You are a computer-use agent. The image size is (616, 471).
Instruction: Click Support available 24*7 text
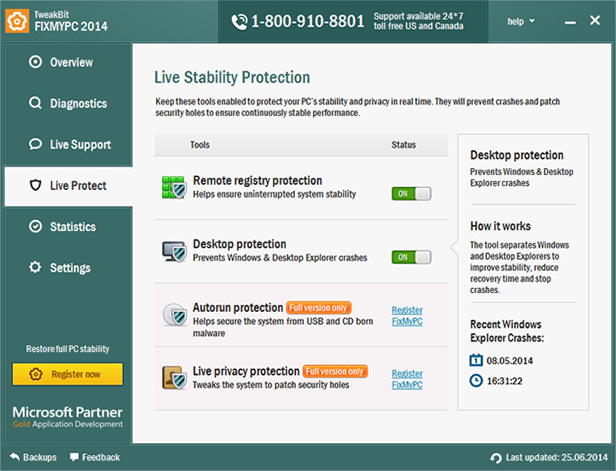pos(418,16)
